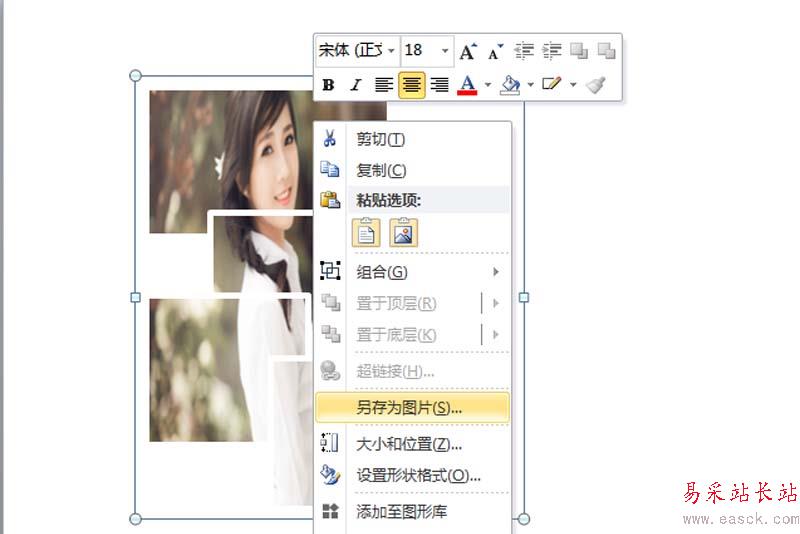Click the increase indent icon
This screenshot has height=534, width=800.
552,51
